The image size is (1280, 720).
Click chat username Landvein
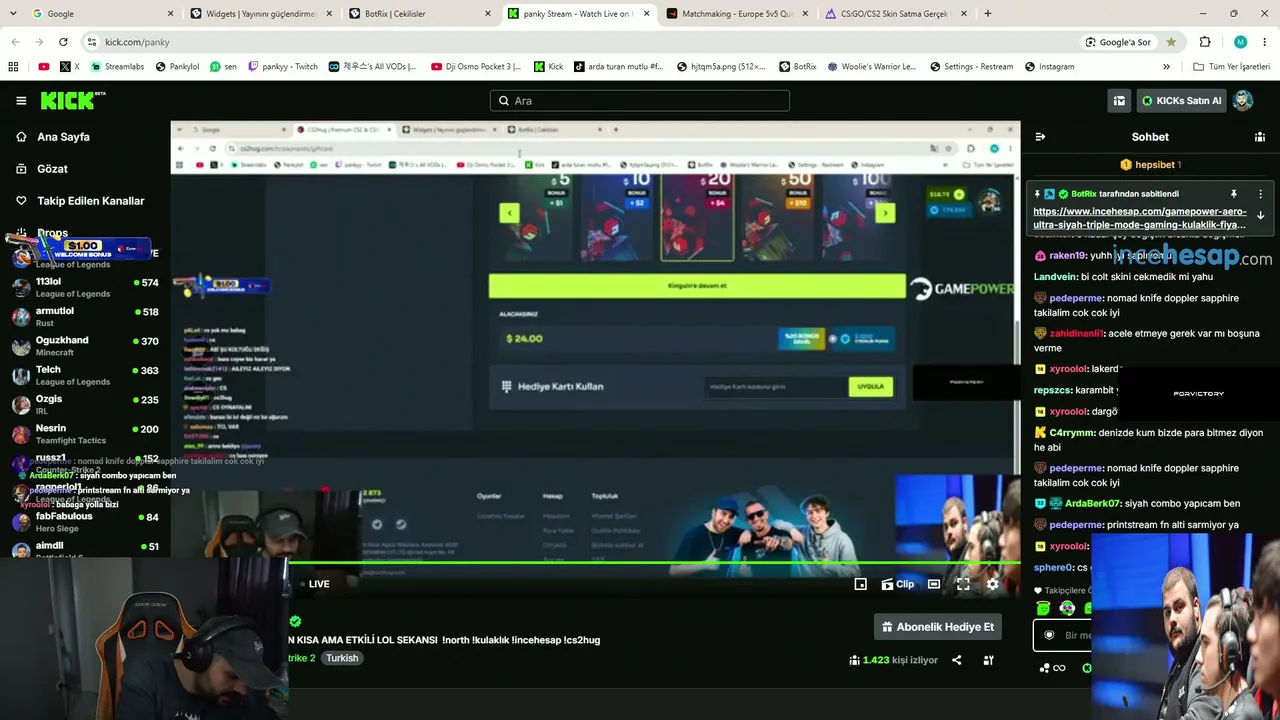point(1055,277)
